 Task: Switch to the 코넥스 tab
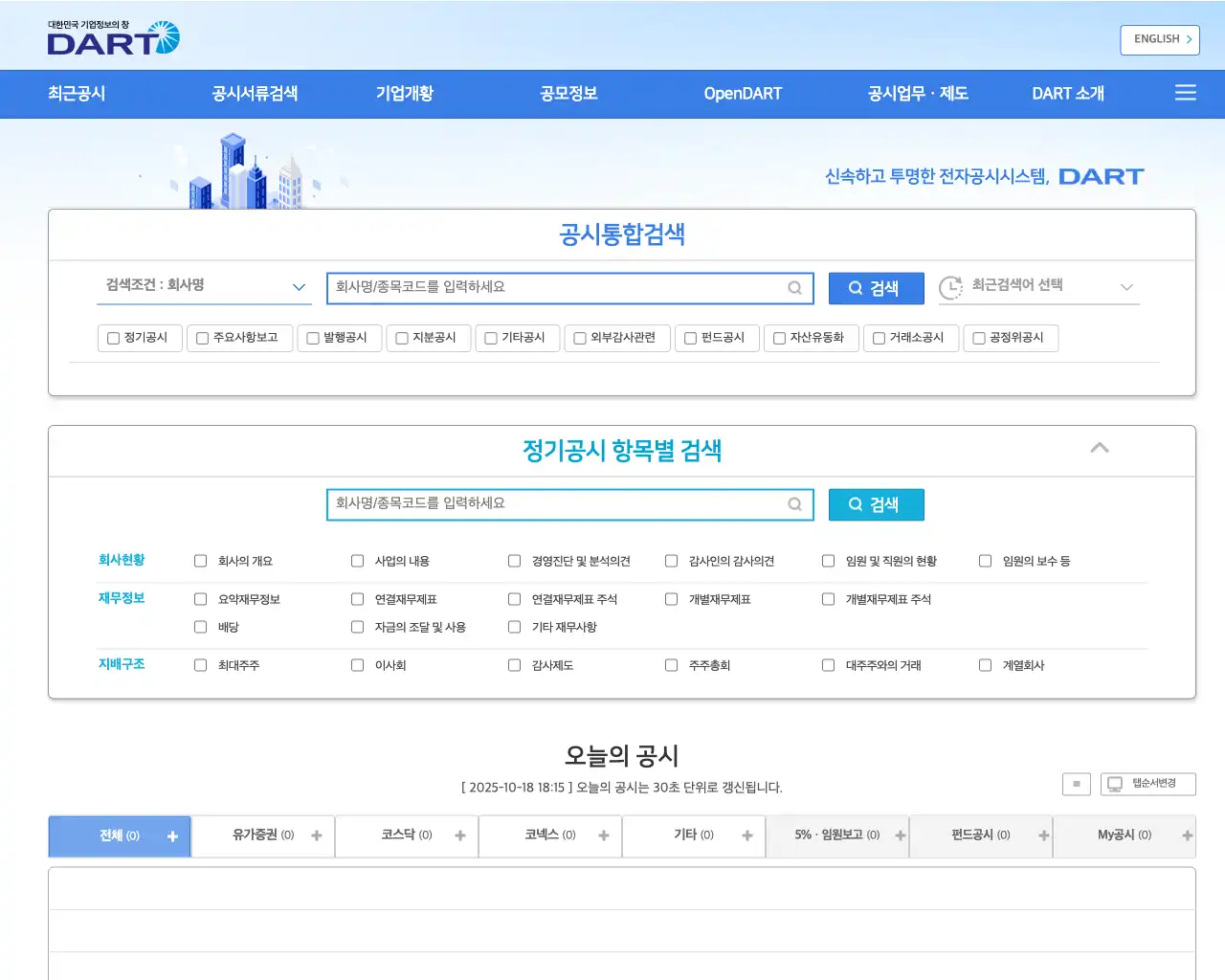[x=549, y=835]
